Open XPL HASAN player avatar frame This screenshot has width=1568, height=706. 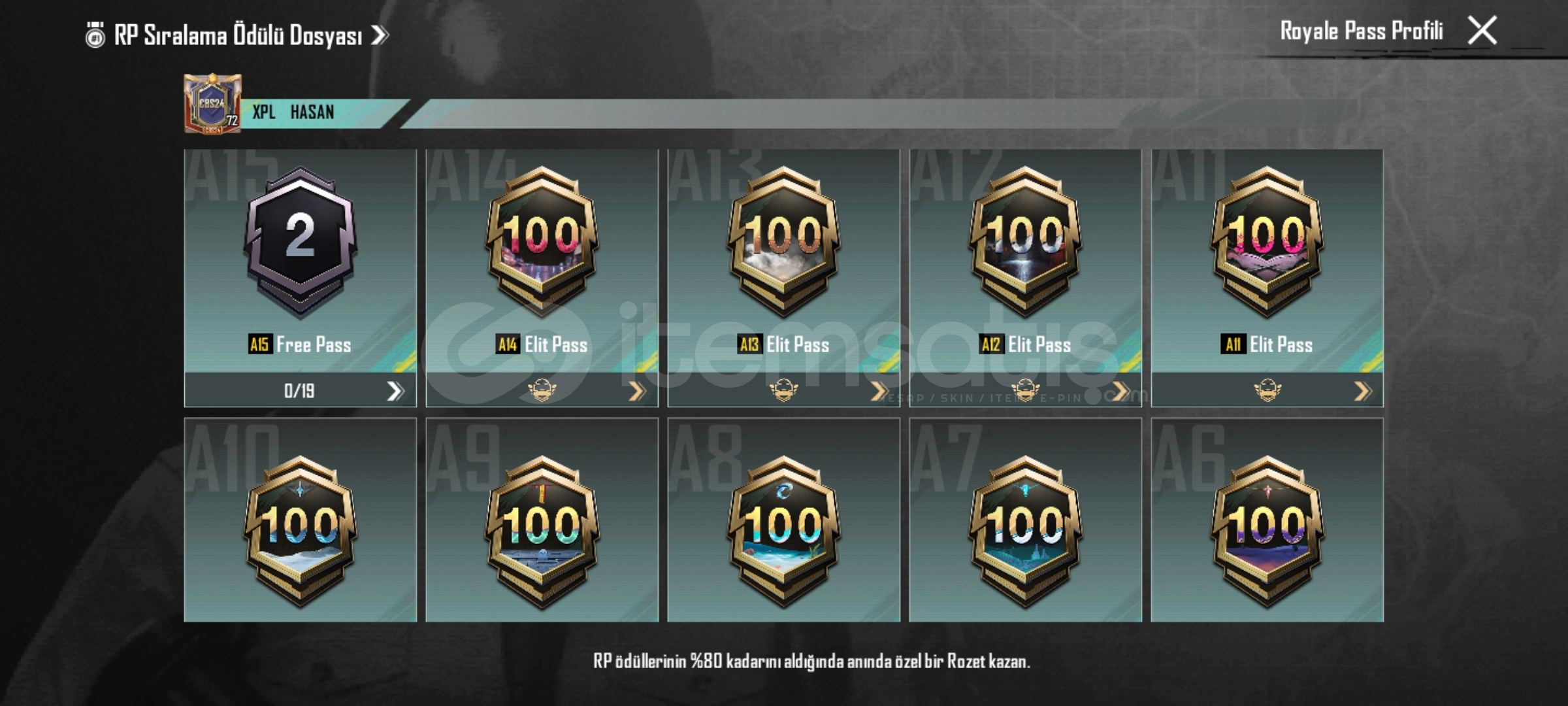212,103
